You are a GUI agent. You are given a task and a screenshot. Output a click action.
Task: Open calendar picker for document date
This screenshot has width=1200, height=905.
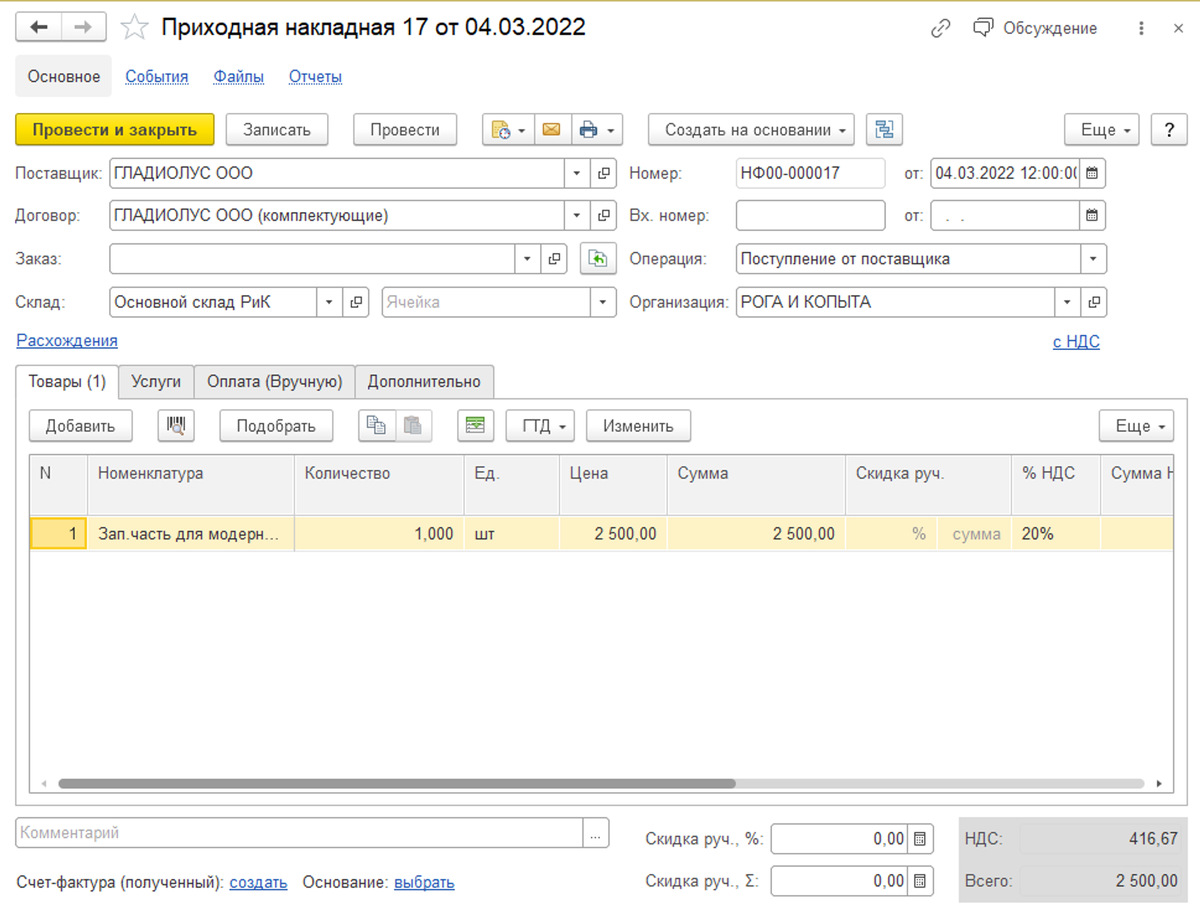[x=1092, y=173]
